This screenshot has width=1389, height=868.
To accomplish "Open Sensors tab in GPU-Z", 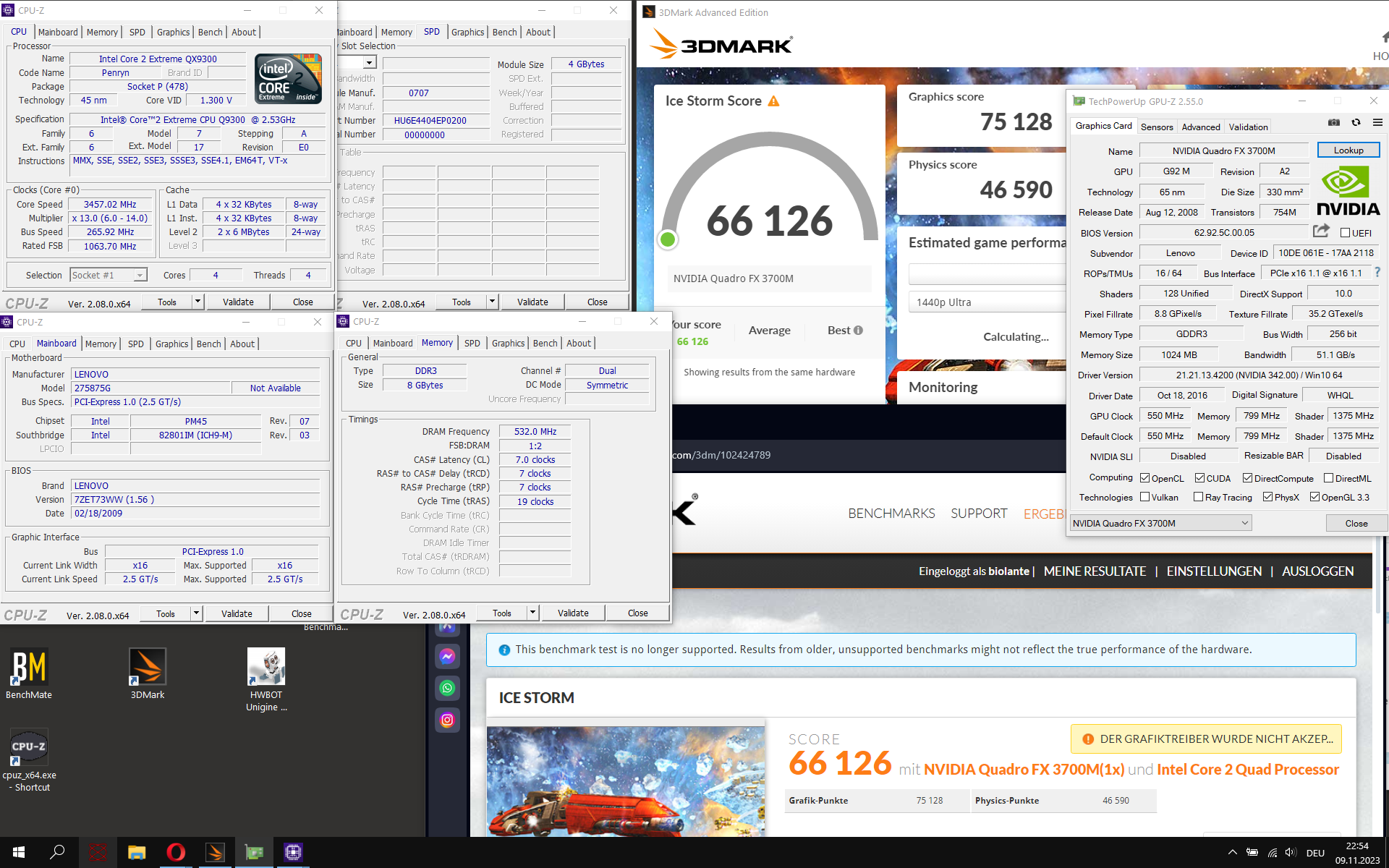I will [x=1157, y=127].
